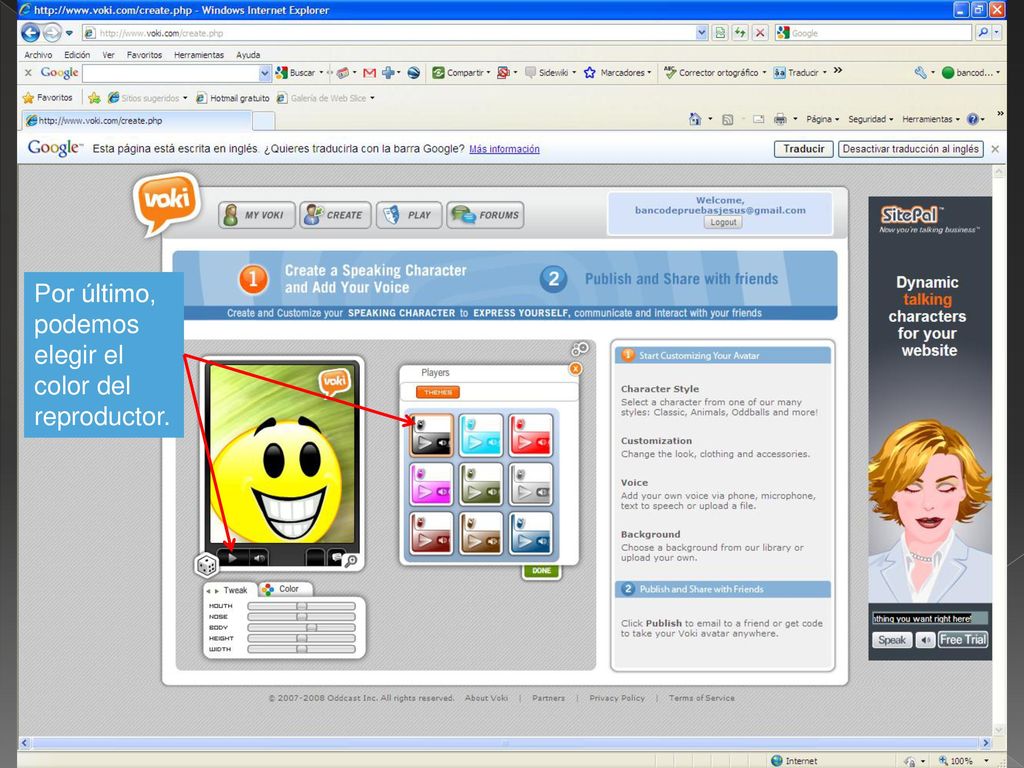
Task: Close the Players panel with orange X
Action: (575, 369)
